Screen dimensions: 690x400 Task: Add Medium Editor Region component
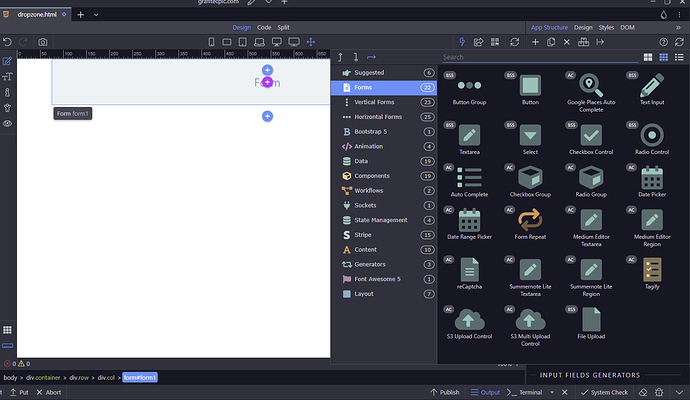click(652, 228)
